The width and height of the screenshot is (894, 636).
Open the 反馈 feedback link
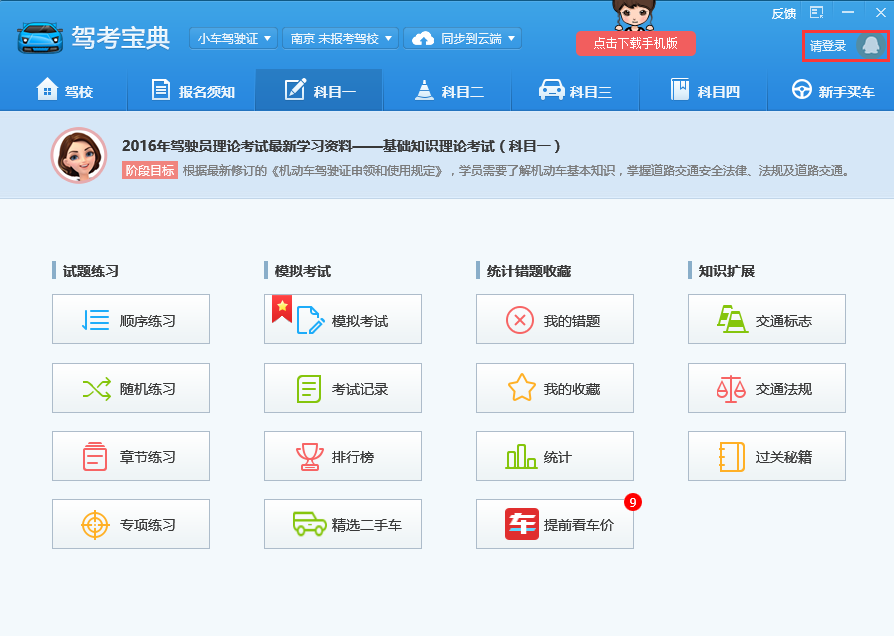pyautogui.click(x=783, y=14)
